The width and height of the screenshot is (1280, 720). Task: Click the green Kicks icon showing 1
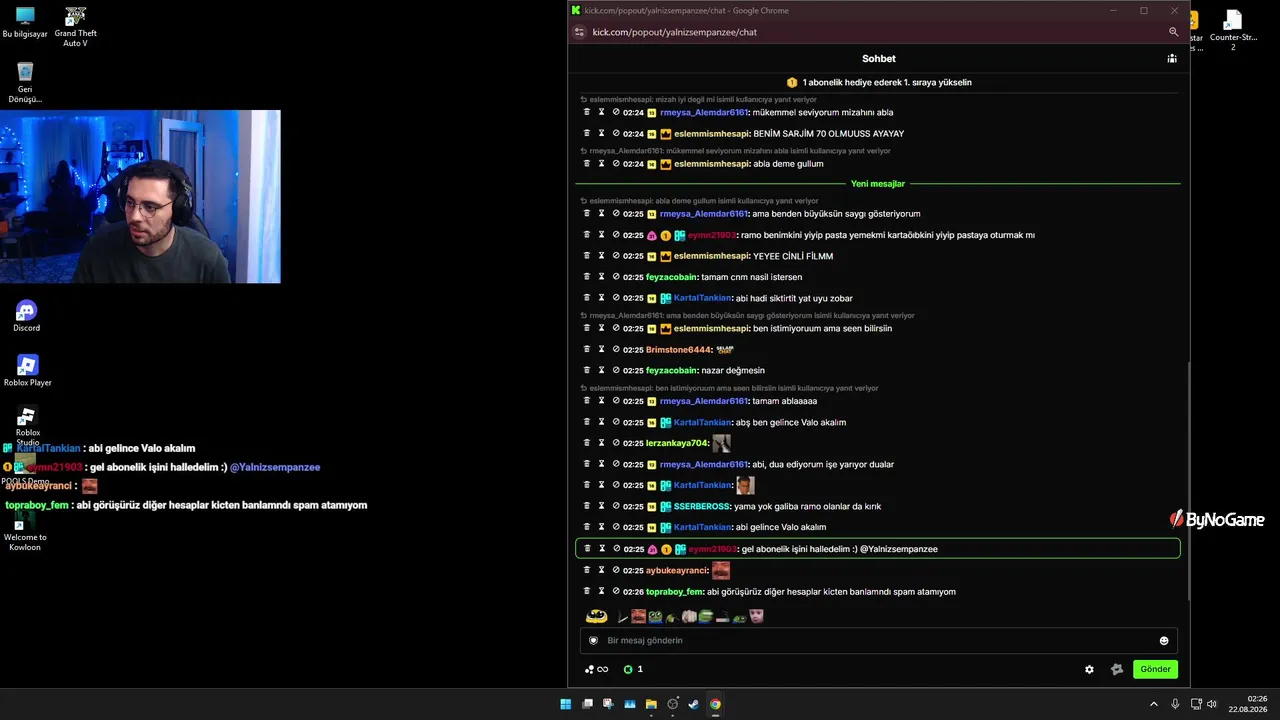[628, 670]
